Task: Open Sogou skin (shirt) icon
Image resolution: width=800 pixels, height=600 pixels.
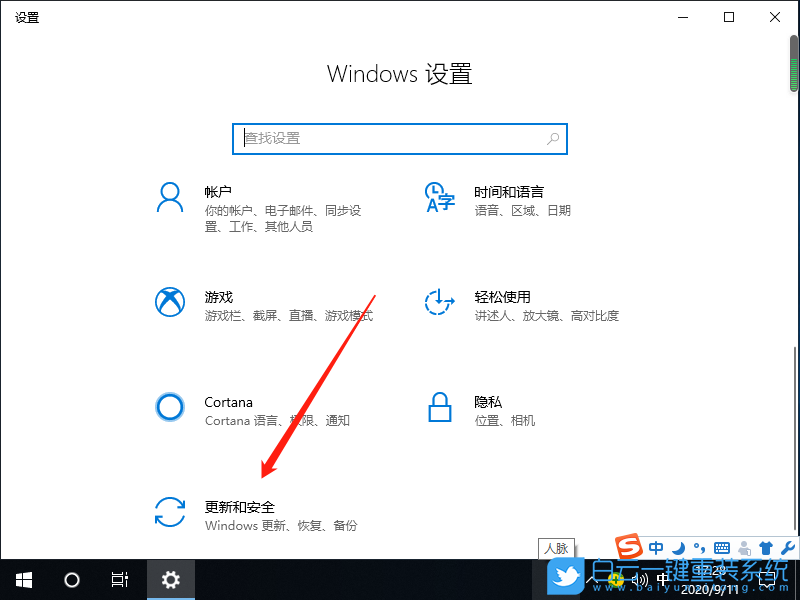Action: (766, 548)
